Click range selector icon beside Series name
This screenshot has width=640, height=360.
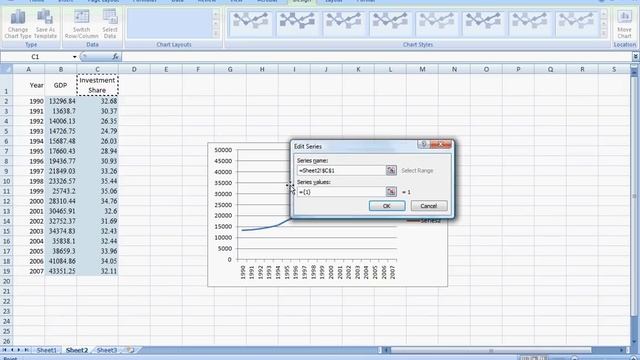click(391, 170)
